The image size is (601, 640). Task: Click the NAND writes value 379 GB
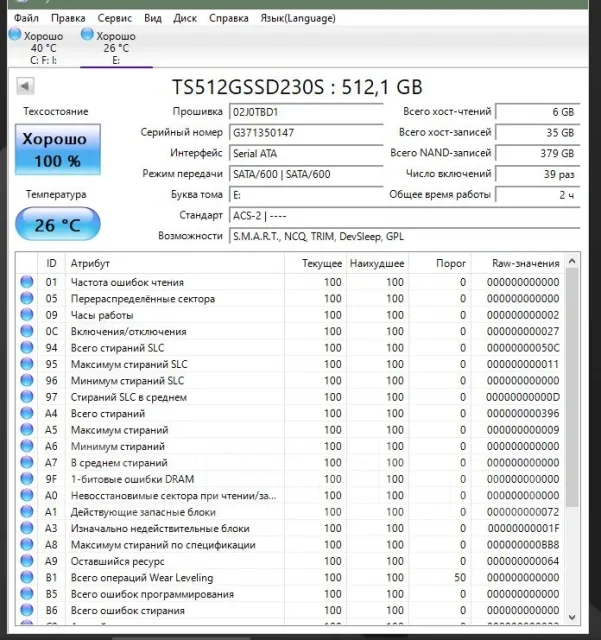[x=538, y=153]
